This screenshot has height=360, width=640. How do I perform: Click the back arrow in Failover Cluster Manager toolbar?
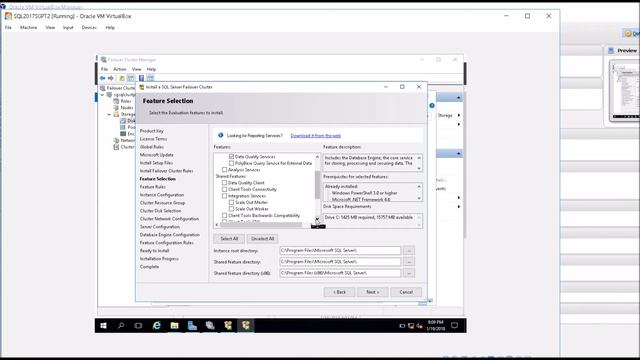pos(102,78)
